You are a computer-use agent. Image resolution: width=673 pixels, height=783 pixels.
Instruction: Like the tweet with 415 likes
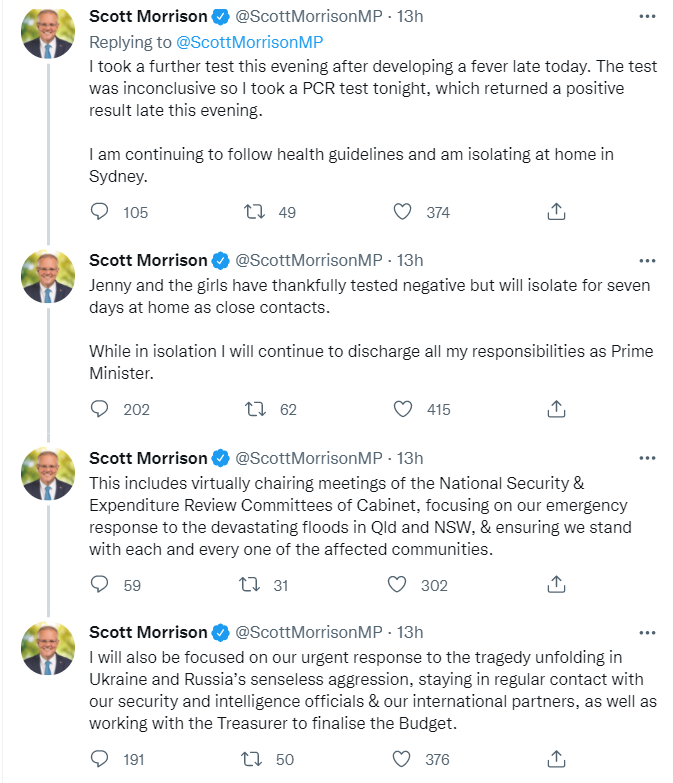(403, 409)
